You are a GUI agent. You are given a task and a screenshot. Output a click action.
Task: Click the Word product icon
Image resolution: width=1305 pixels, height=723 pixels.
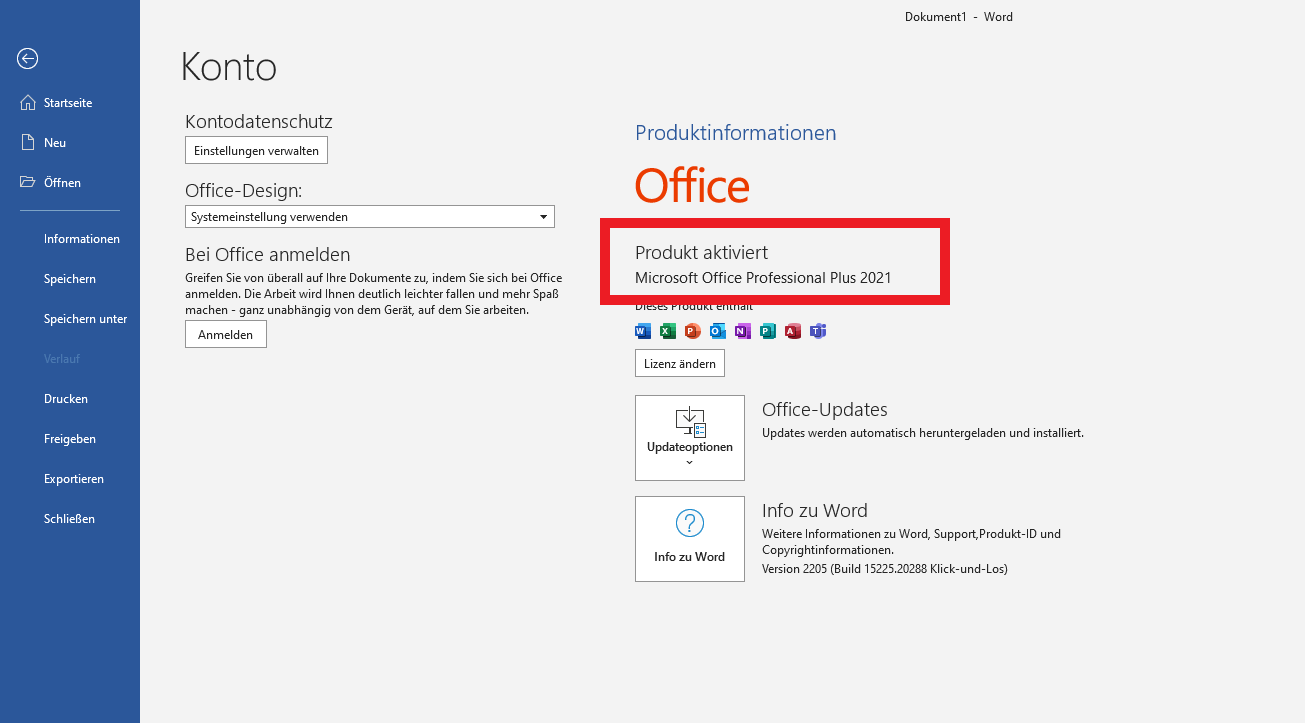tap(643, 331)
